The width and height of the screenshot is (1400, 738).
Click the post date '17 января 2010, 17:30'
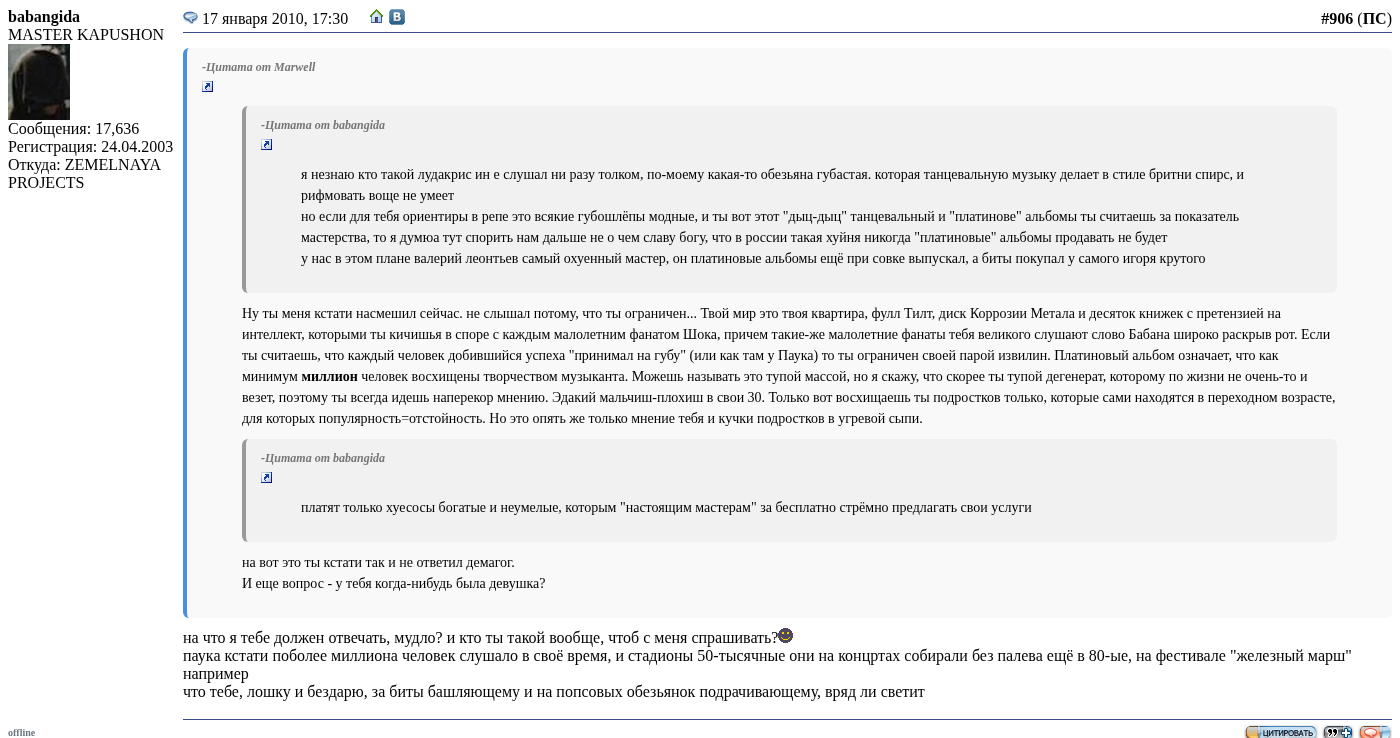(275, 19)
